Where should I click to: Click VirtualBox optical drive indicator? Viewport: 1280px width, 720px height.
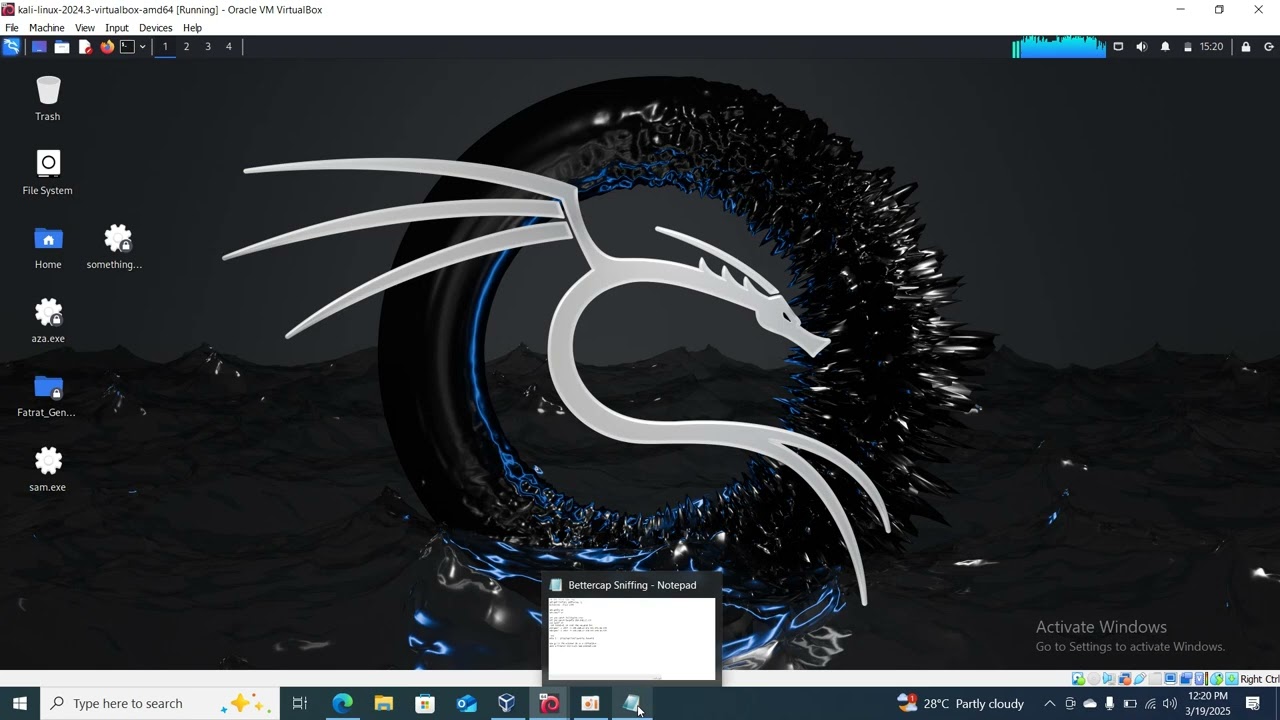[x=1093, y=679]
